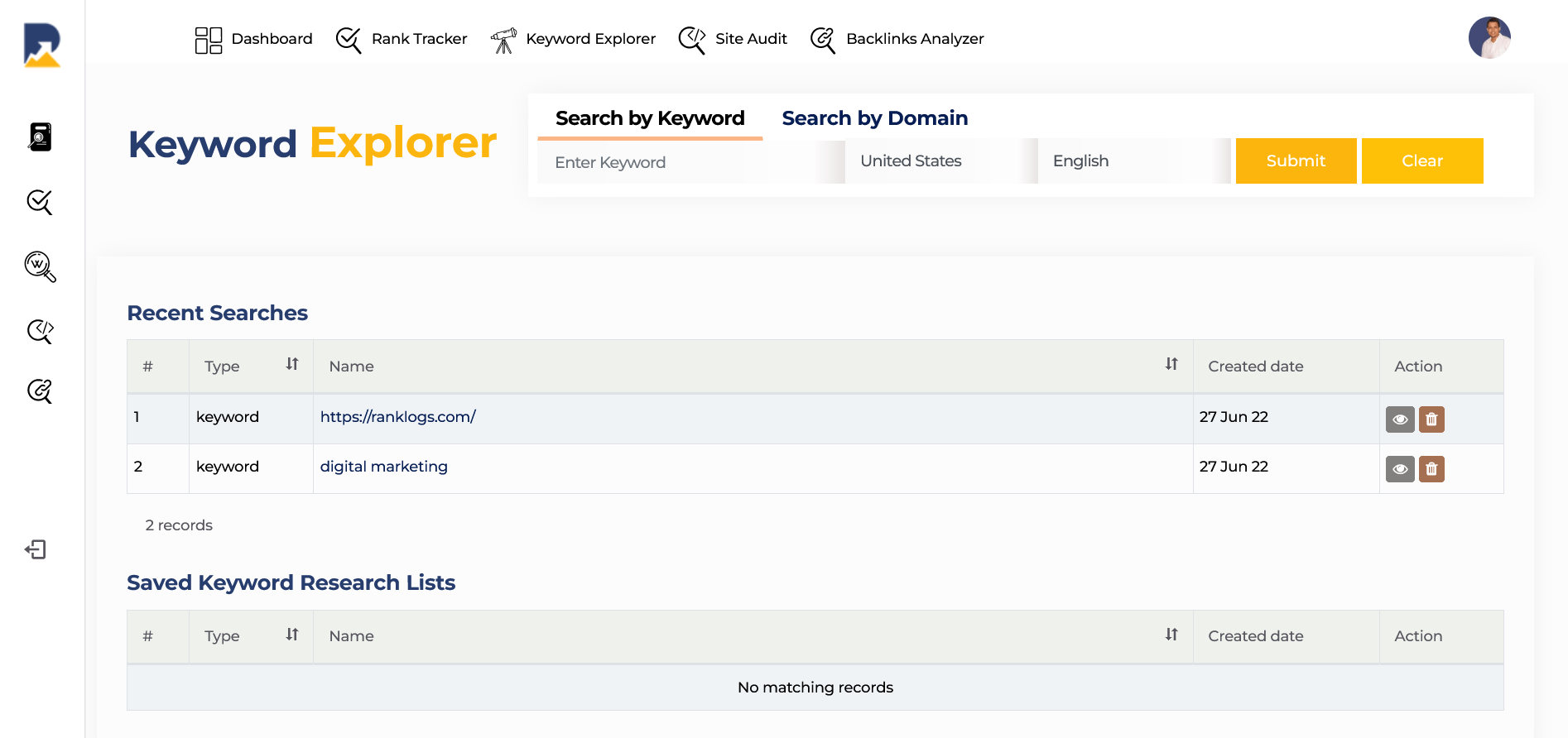
Task: Click Saved Keyword Research Lists heading
Action: pyautogui.click(x=291, y=582)
